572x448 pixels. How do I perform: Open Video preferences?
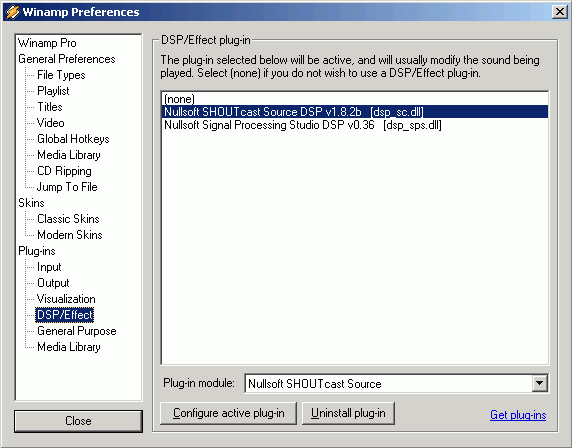[51, 123]
